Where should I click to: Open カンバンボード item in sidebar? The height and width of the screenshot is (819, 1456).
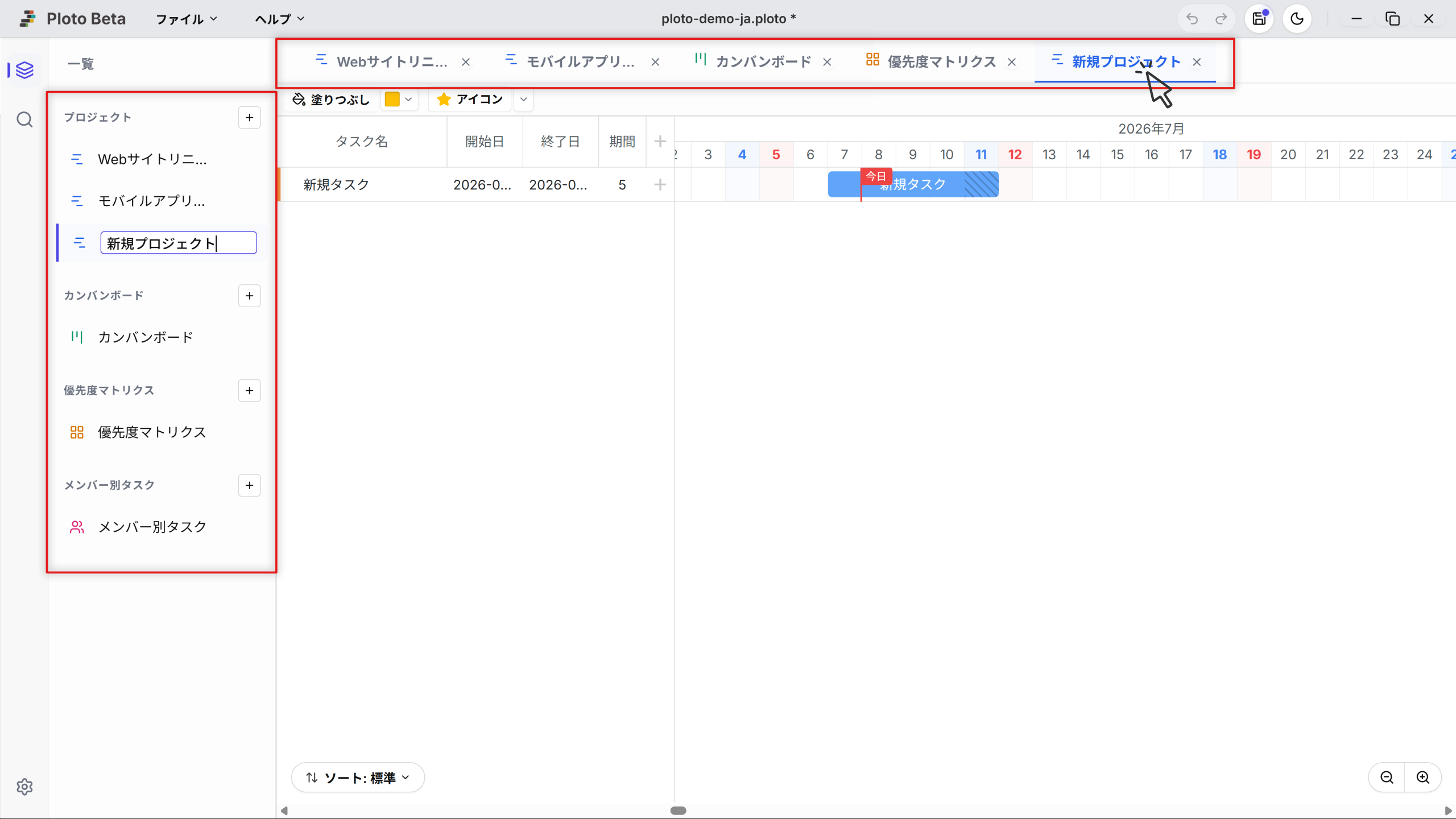162,337
